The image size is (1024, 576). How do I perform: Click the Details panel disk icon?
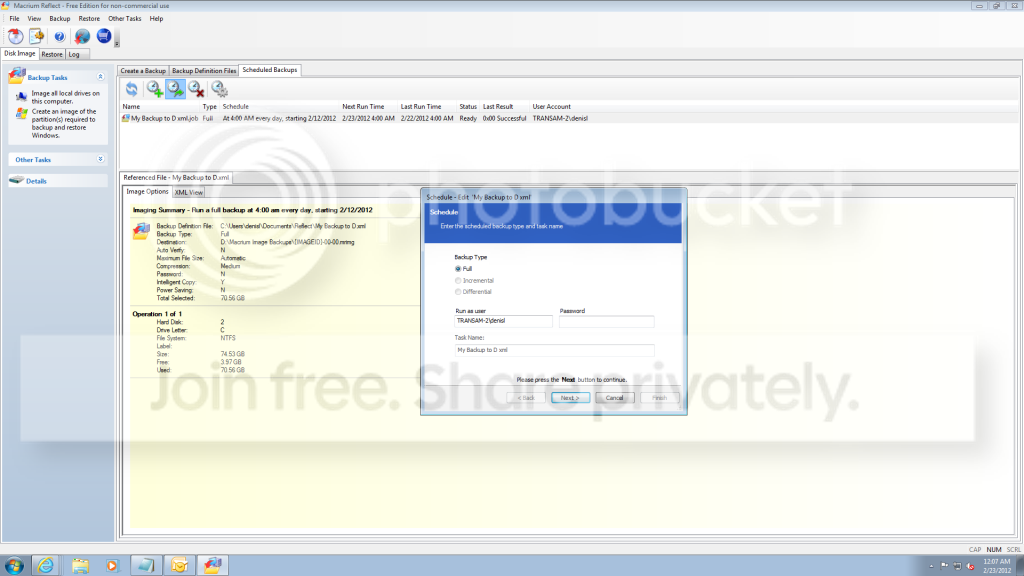coord(16,180)
